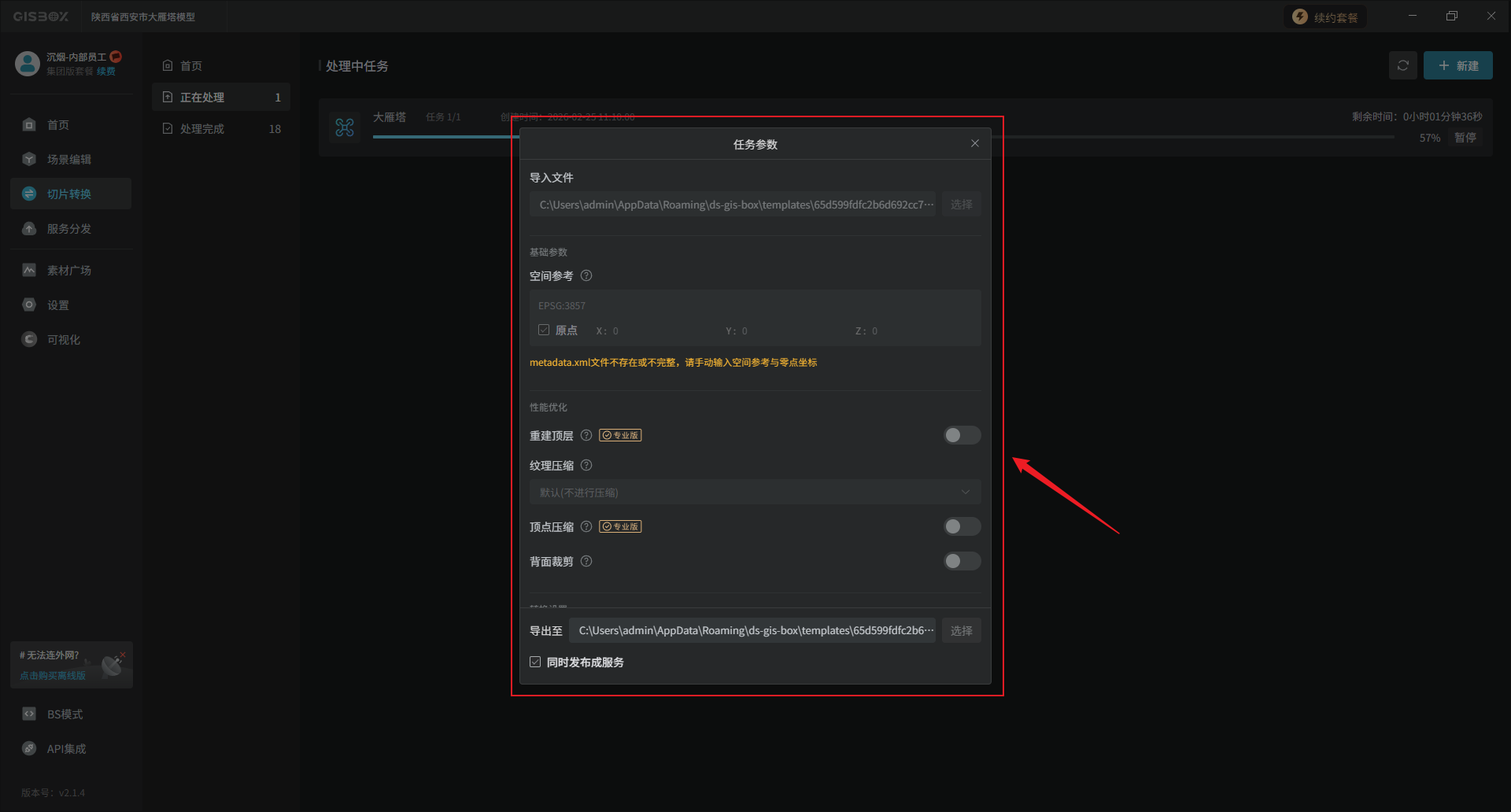Enable the 顶点压缩 switch
Image resolution: width=1511 pixels, height=812 pixels.
[x=962, y=527]
